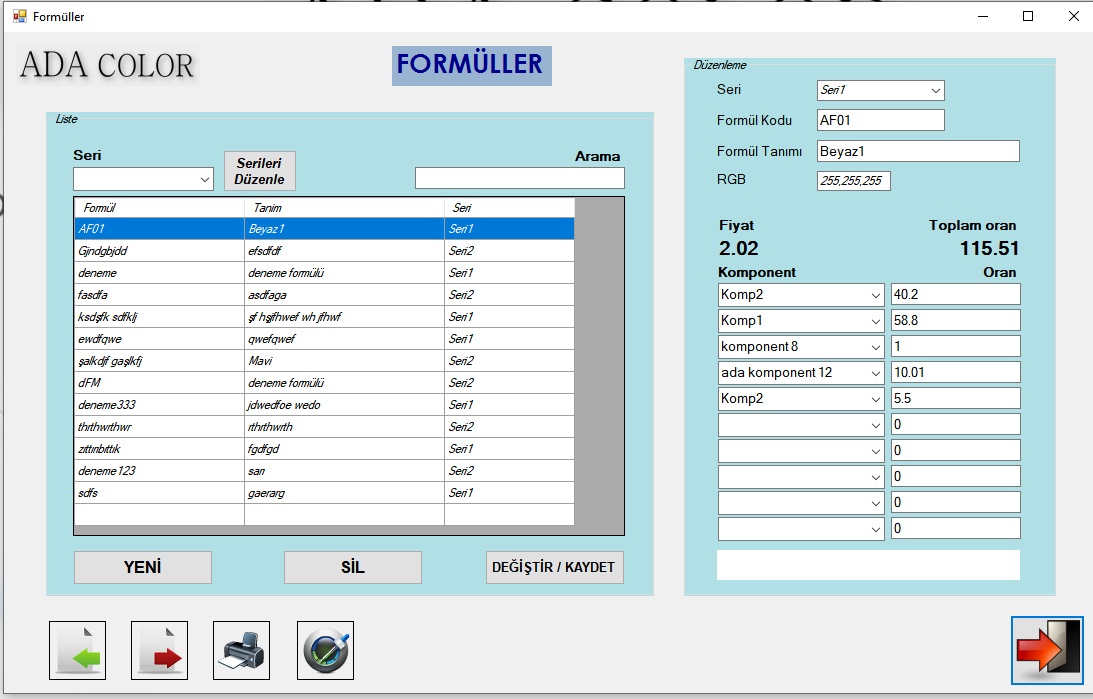Screen dimensions: 1093x699
Task: Click the Formüller window title icon
Action: click(x=19, y=16)
